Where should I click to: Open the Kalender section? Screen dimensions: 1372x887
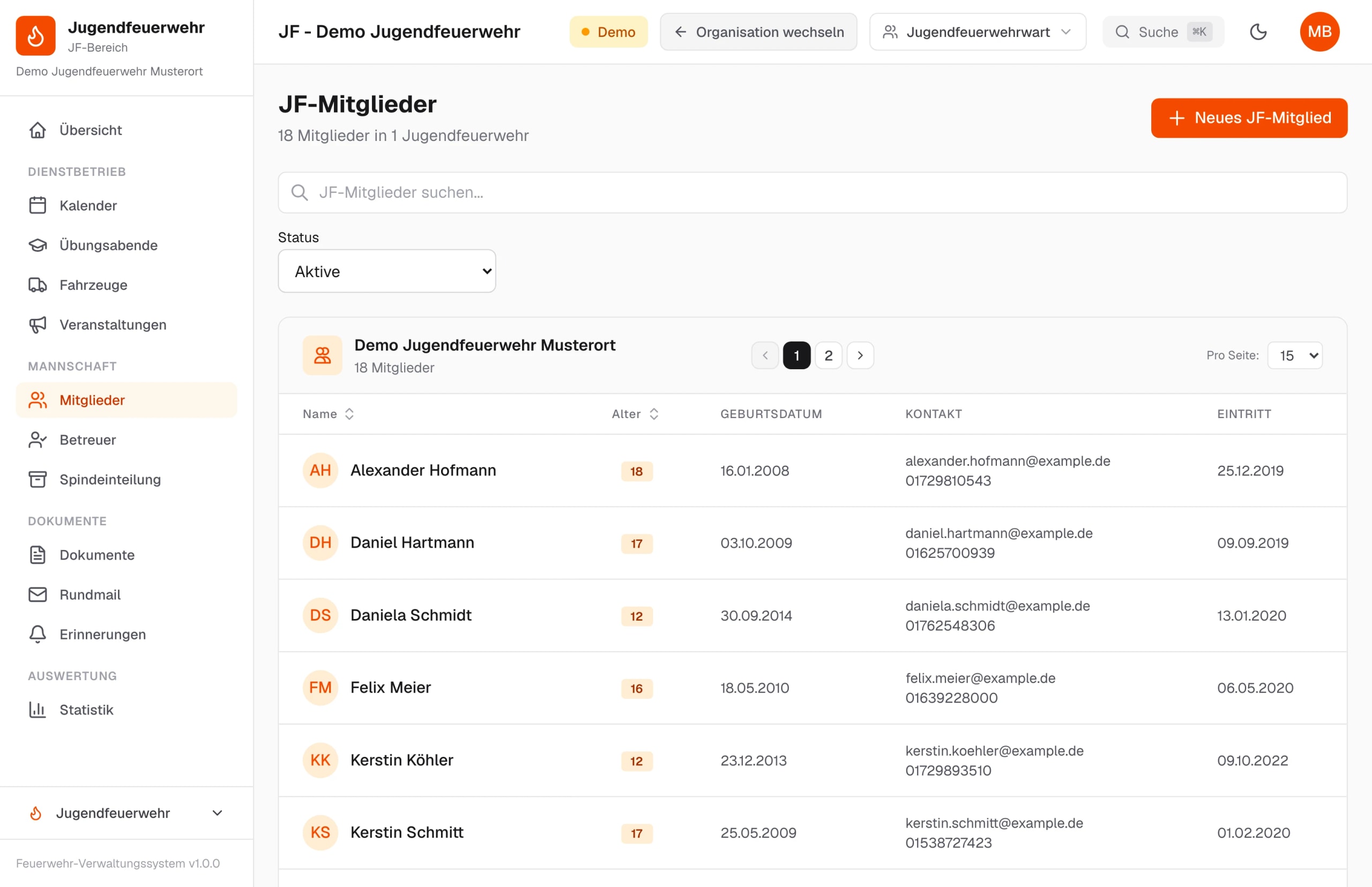coord(126,206)
